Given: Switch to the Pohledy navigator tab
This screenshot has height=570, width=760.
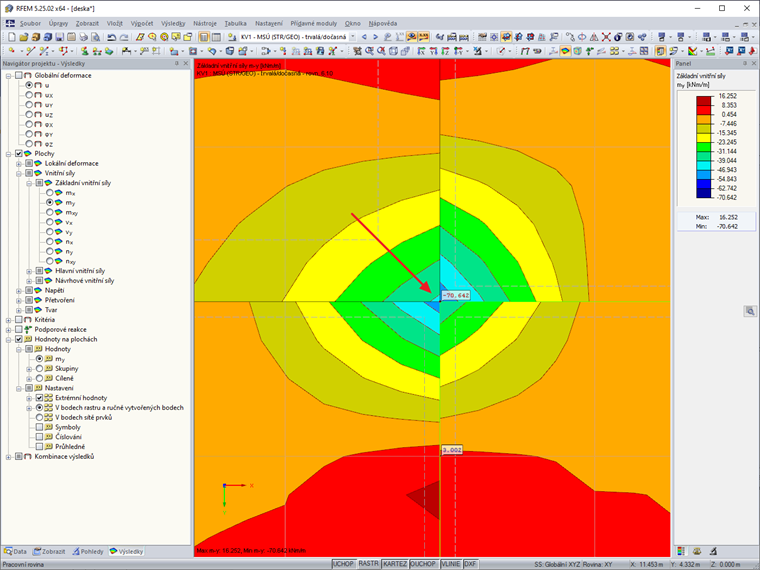Looking at the screenshot, I should pyautogui.click(x=88, y=552).
